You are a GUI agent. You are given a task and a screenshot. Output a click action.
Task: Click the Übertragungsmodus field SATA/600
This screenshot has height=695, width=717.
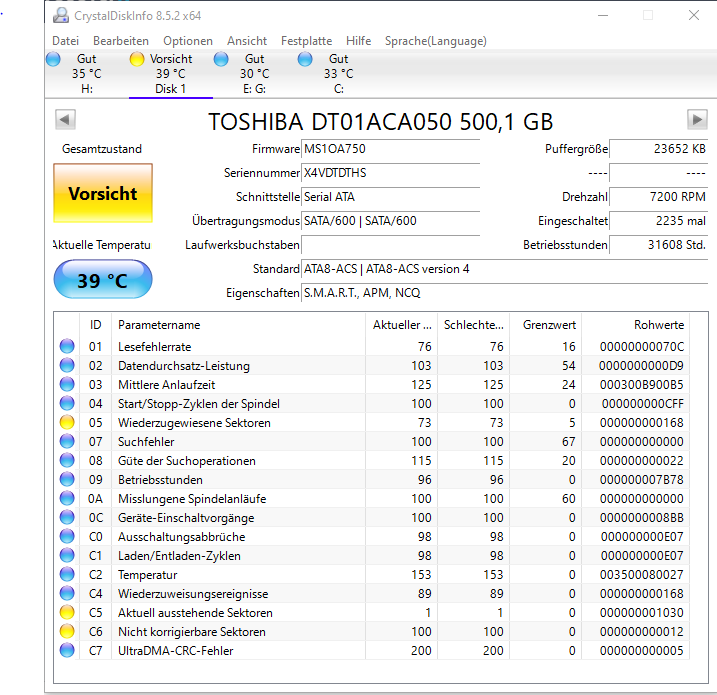pyautogui.click(x=391, y=221)
